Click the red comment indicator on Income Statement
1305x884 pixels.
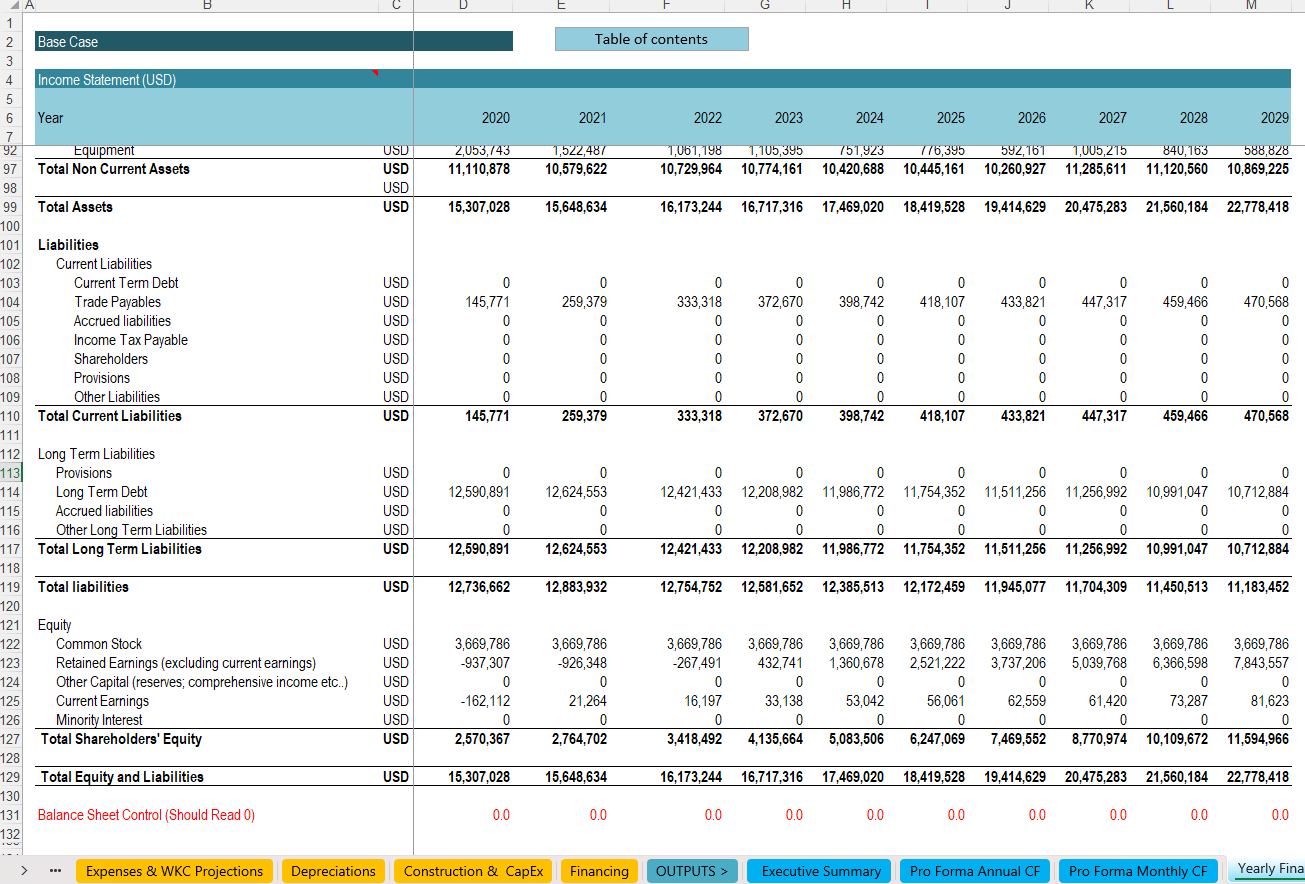[374, 73]
